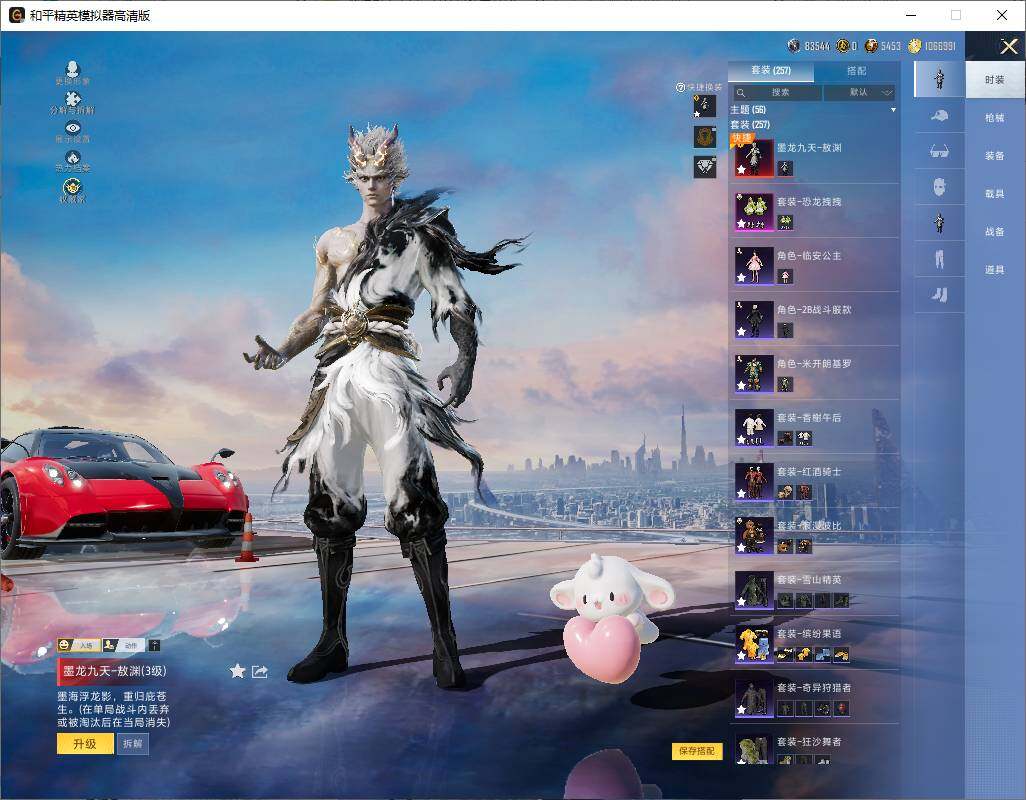
Task: Select the first quick-swap outfit slot
Action: [705, 106]
